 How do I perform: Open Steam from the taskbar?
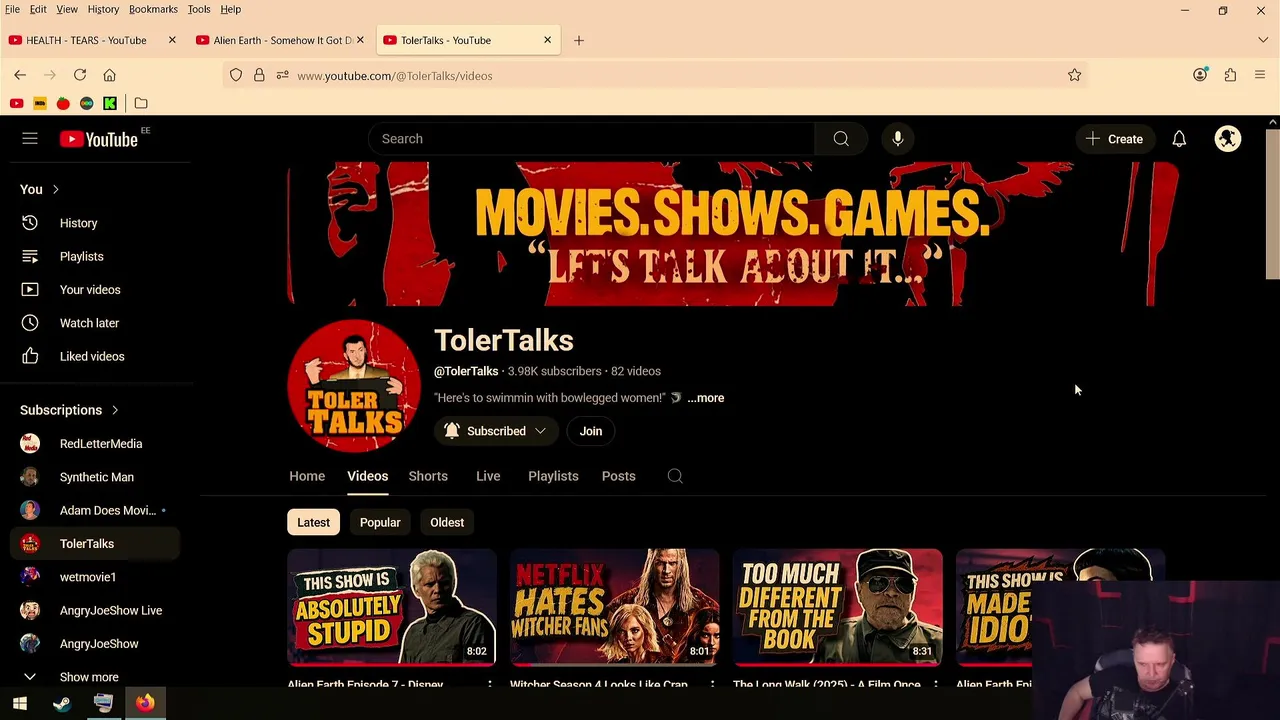pyautogui.click(x=62, y=703)
